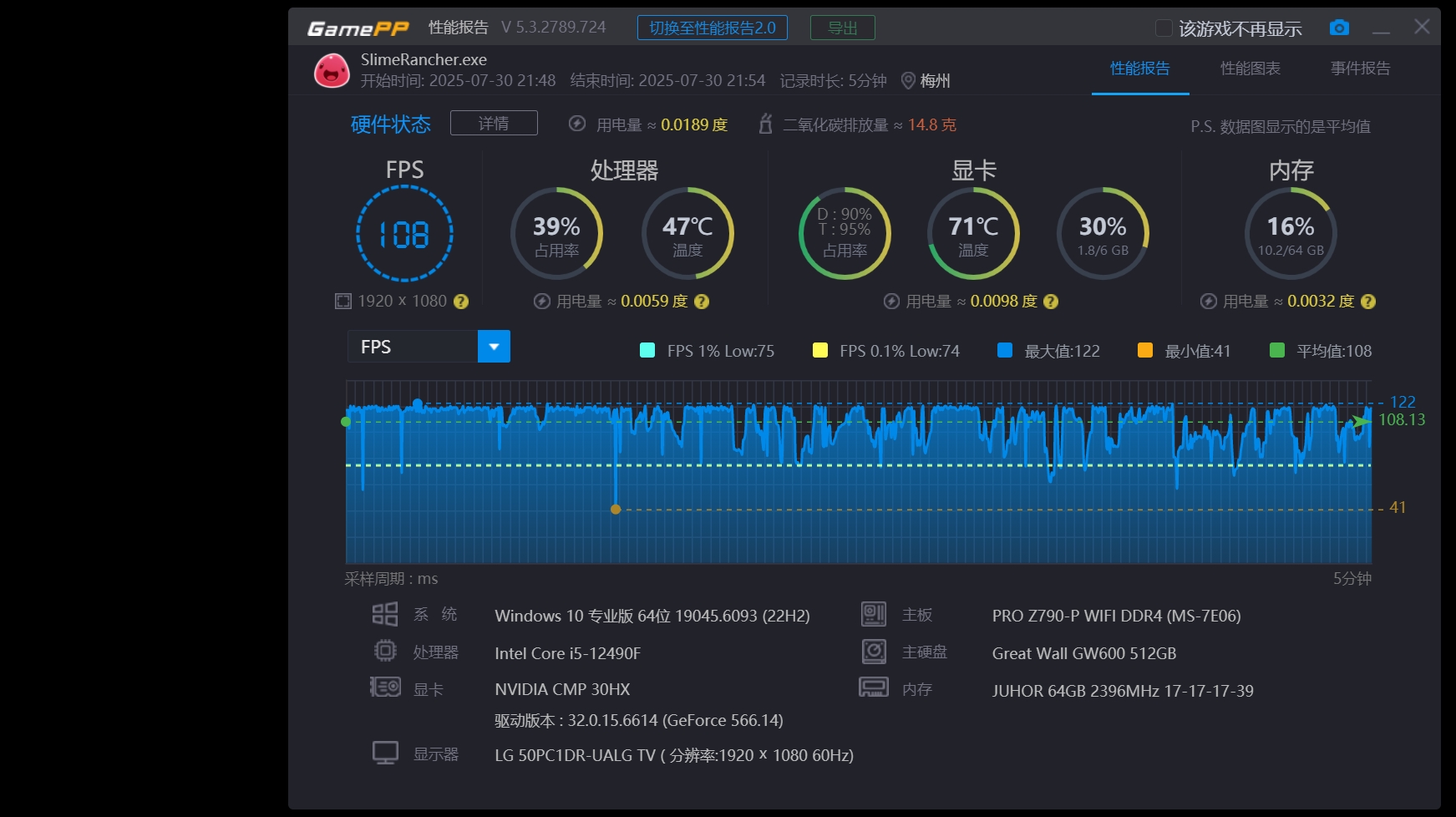1456x817 pixels.
Task: Click the SlimeRancher game icon
Action: pyautogui.click(x=332, y=70)
